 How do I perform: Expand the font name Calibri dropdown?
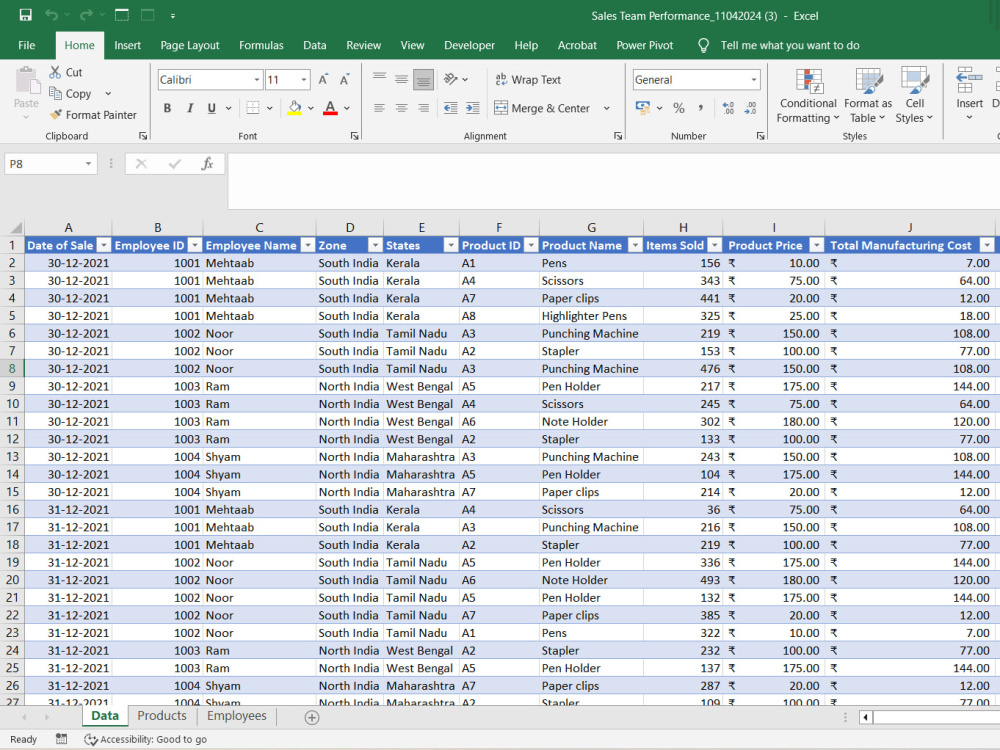coord(256,80)
